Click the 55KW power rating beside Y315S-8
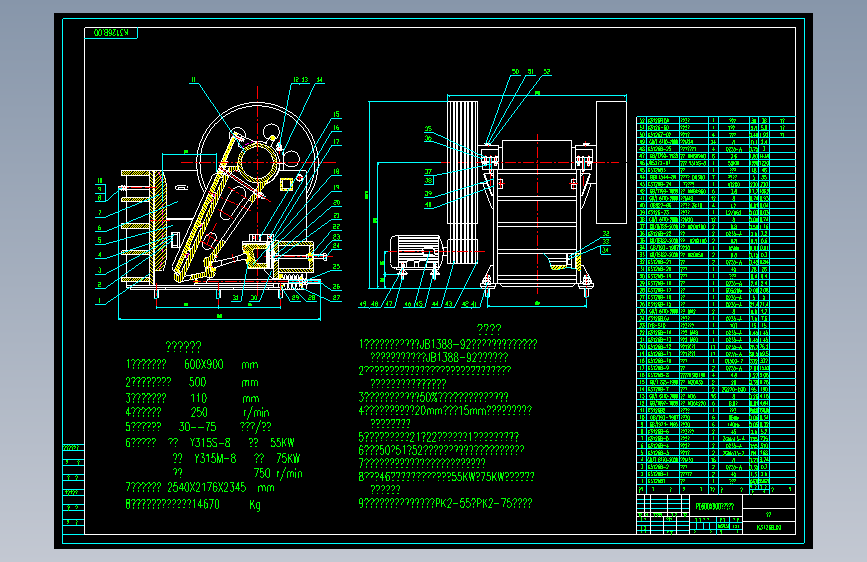Image resolution: width=867 pixels, height=562 pixels. [283, 443]
